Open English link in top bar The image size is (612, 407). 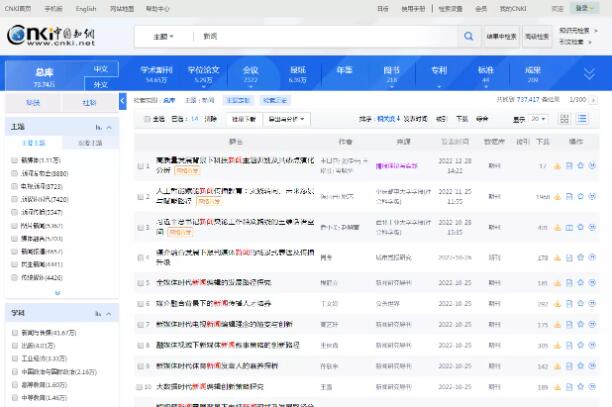(86, 9)
